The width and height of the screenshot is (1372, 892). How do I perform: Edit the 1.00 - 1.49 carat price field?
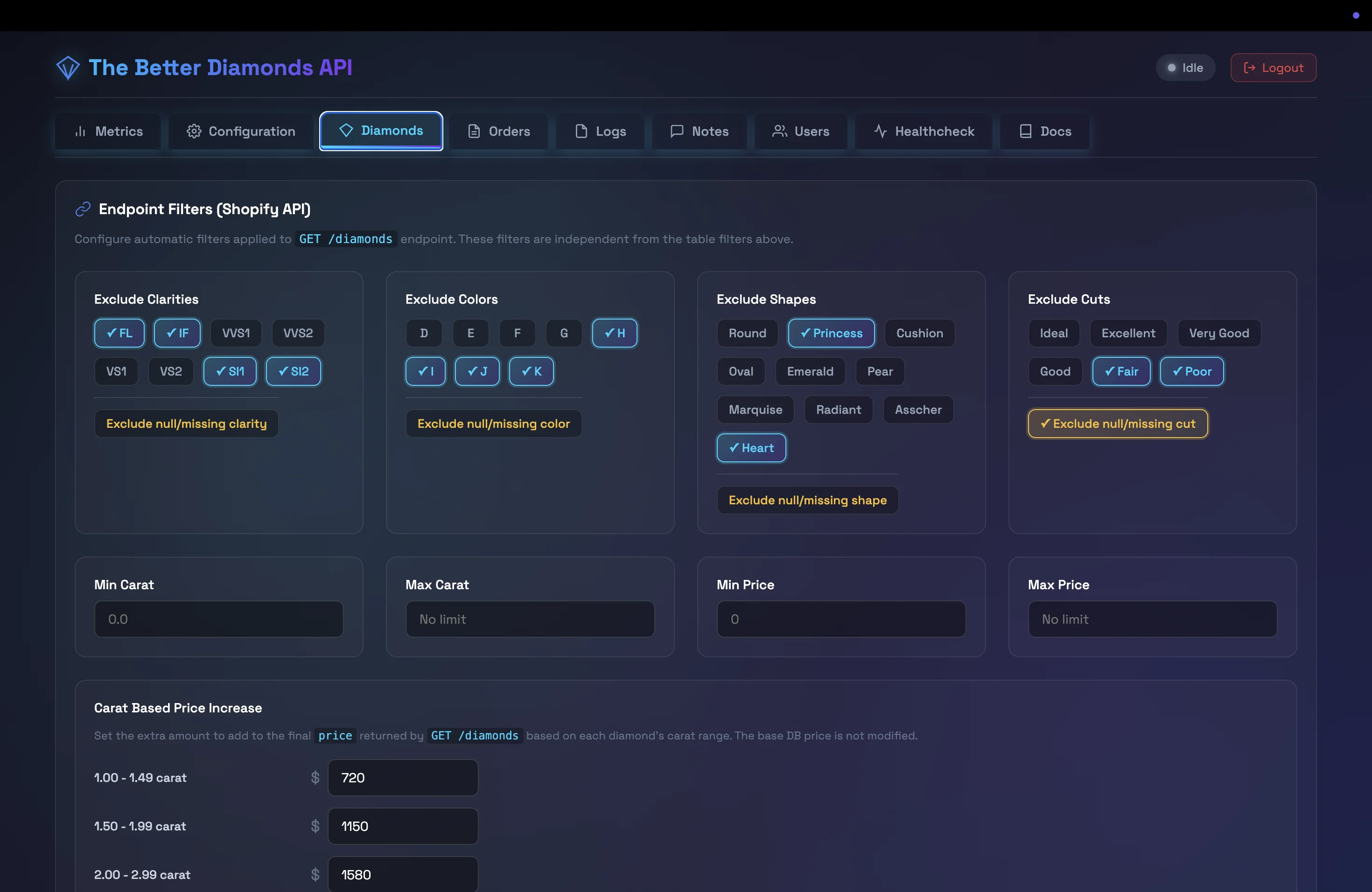pos(403,778)
